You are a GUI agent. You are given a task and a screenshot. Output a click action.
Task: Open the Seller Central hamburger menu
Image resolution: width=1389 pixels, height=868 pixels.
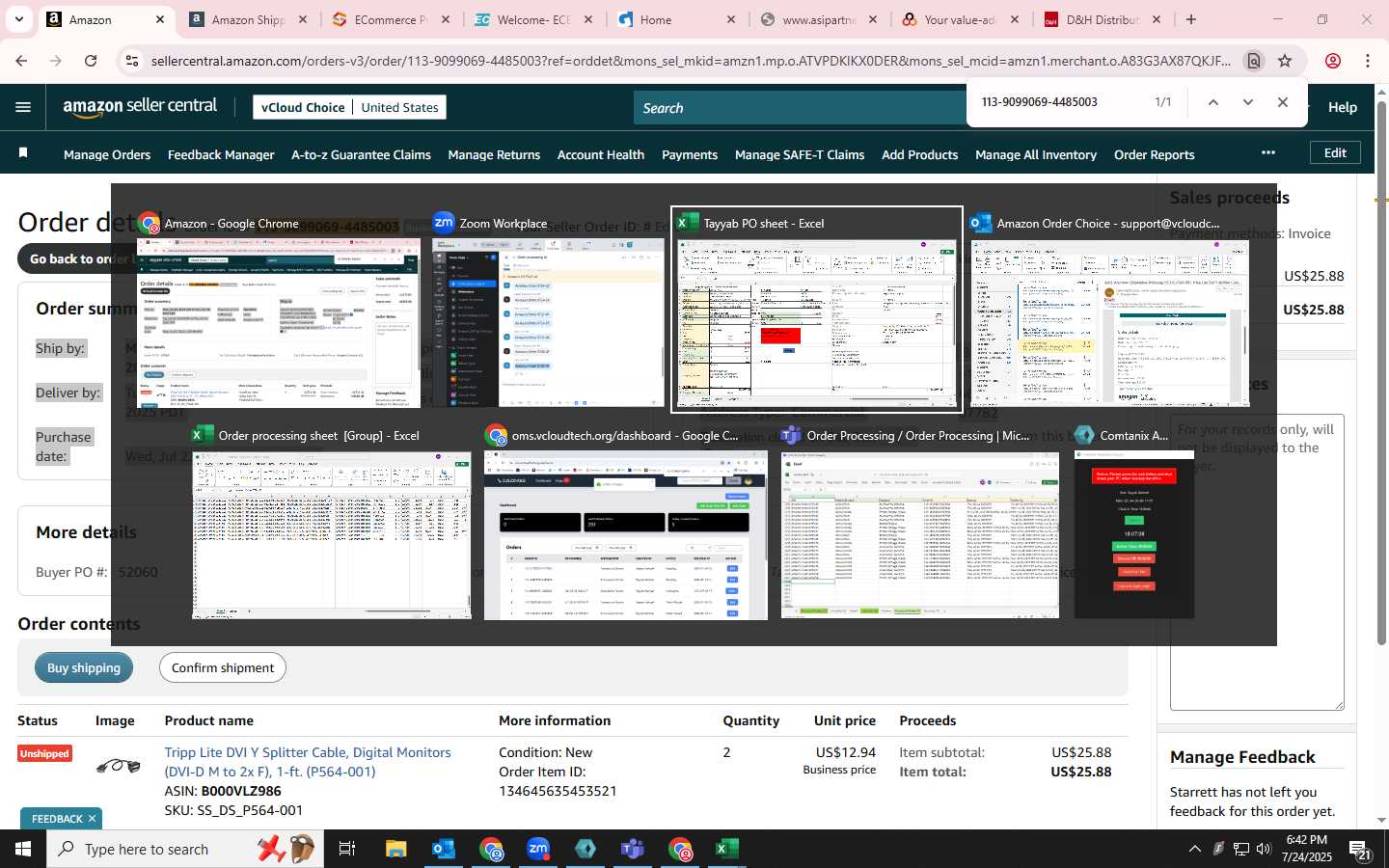(x=23, y=107)
